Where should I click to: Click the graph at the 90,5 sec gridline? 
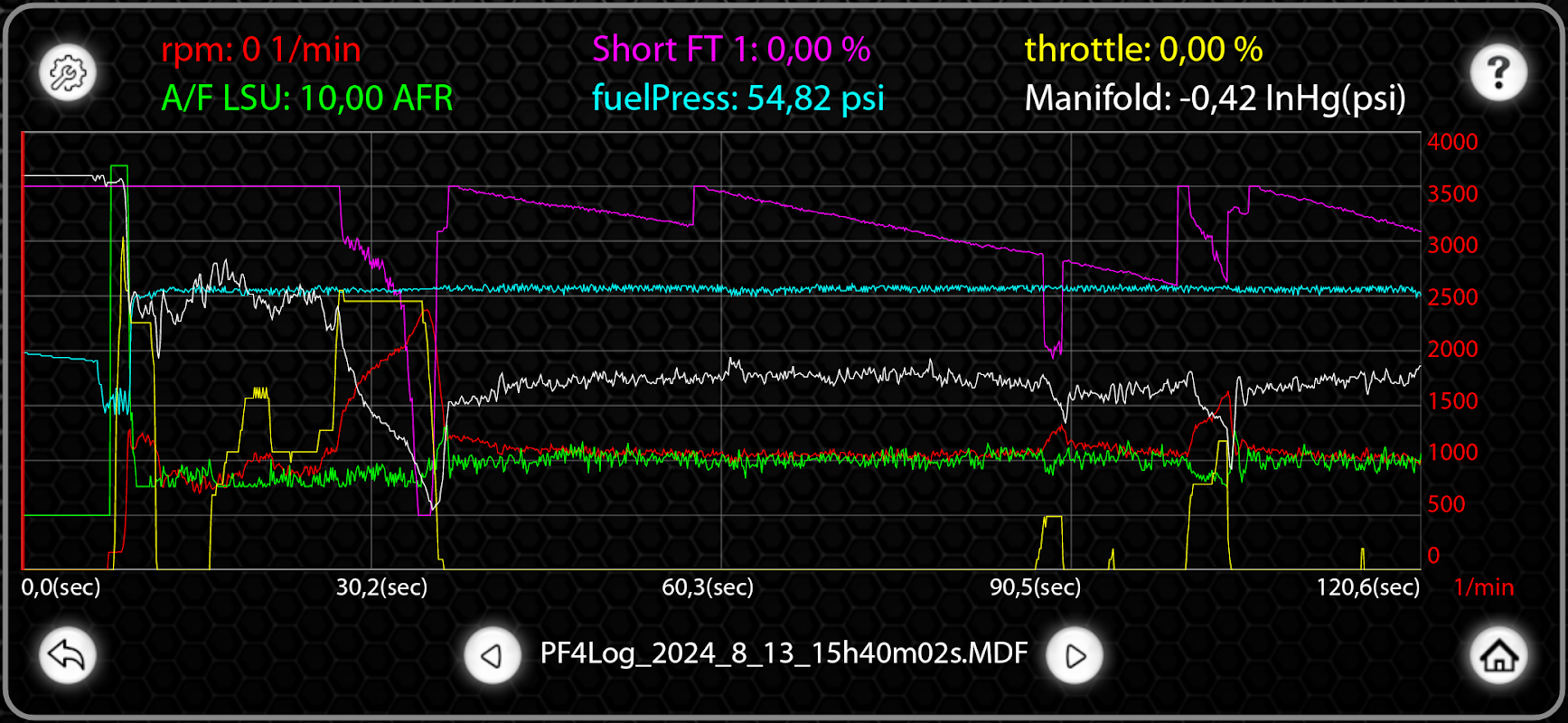pos(1071,351)
